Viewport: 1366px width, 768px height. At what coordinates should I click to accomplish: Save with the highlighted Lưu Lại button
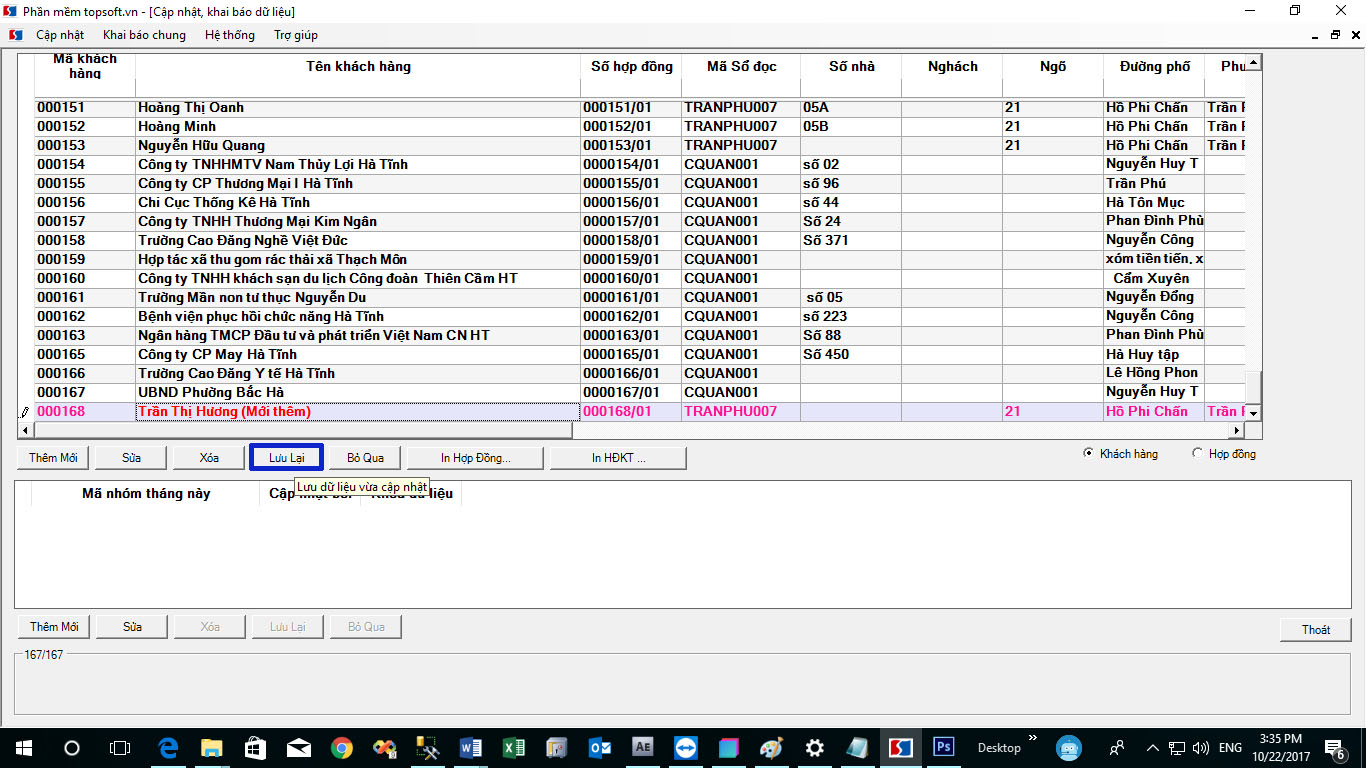[x=286, y=458]
